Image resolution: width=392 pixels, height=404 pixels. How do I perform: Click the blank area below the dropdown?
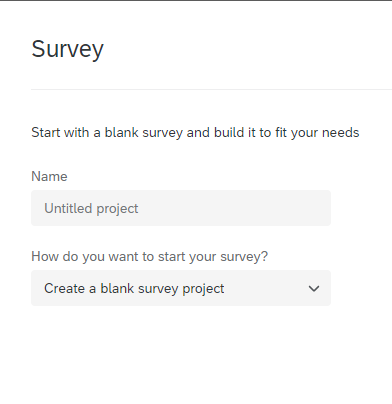click(x=181, y=353)
